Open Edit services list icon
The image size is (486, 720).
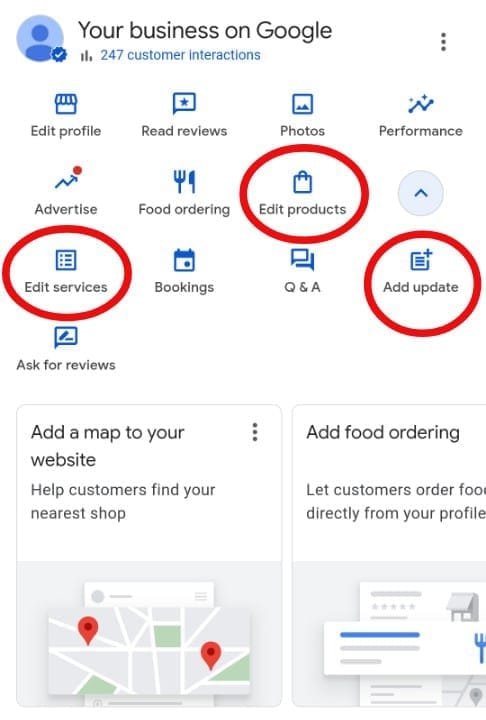[x=66, y=260]
